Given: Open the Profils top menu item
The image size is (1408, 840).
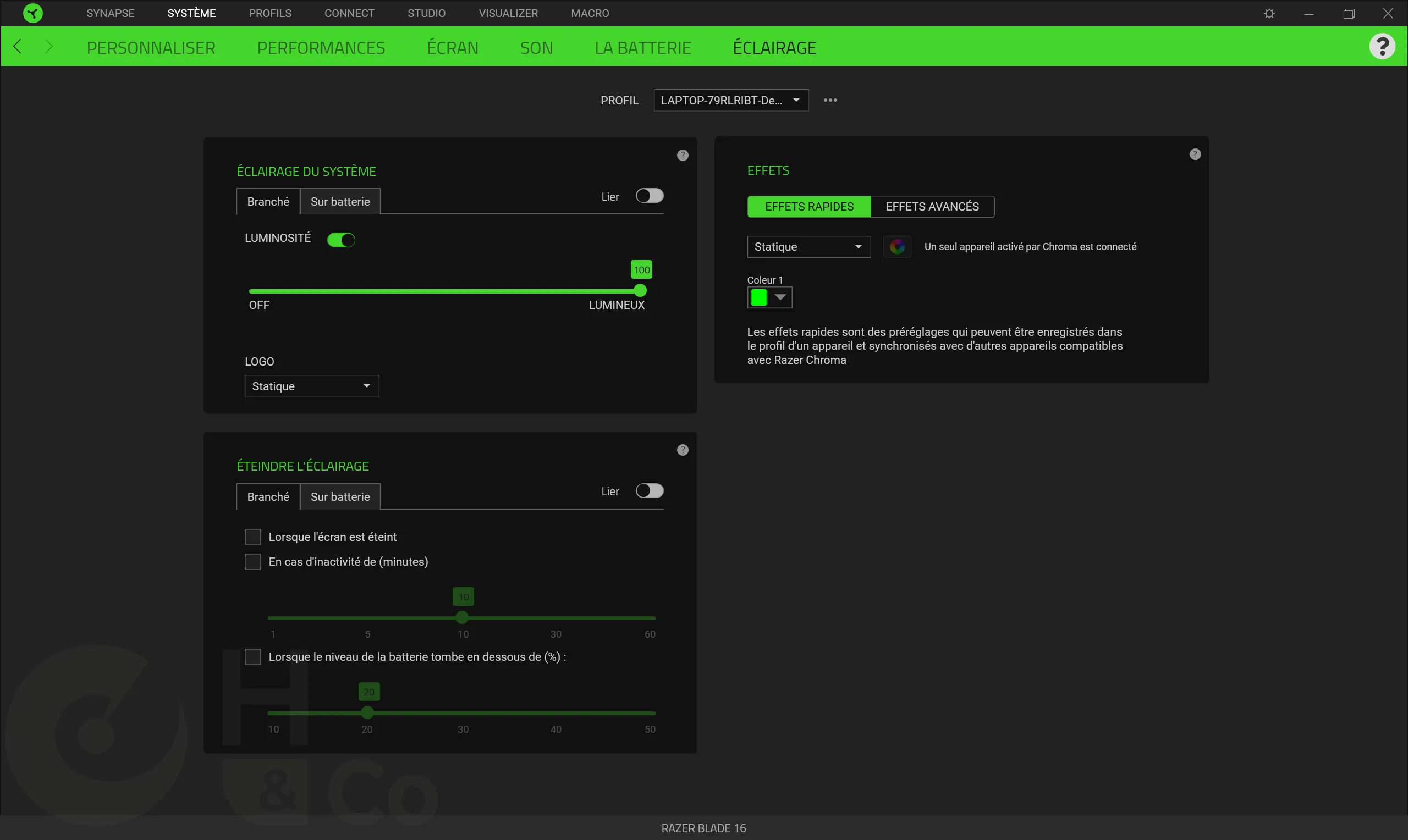Looking at the screenshot, I should [270, 13].
